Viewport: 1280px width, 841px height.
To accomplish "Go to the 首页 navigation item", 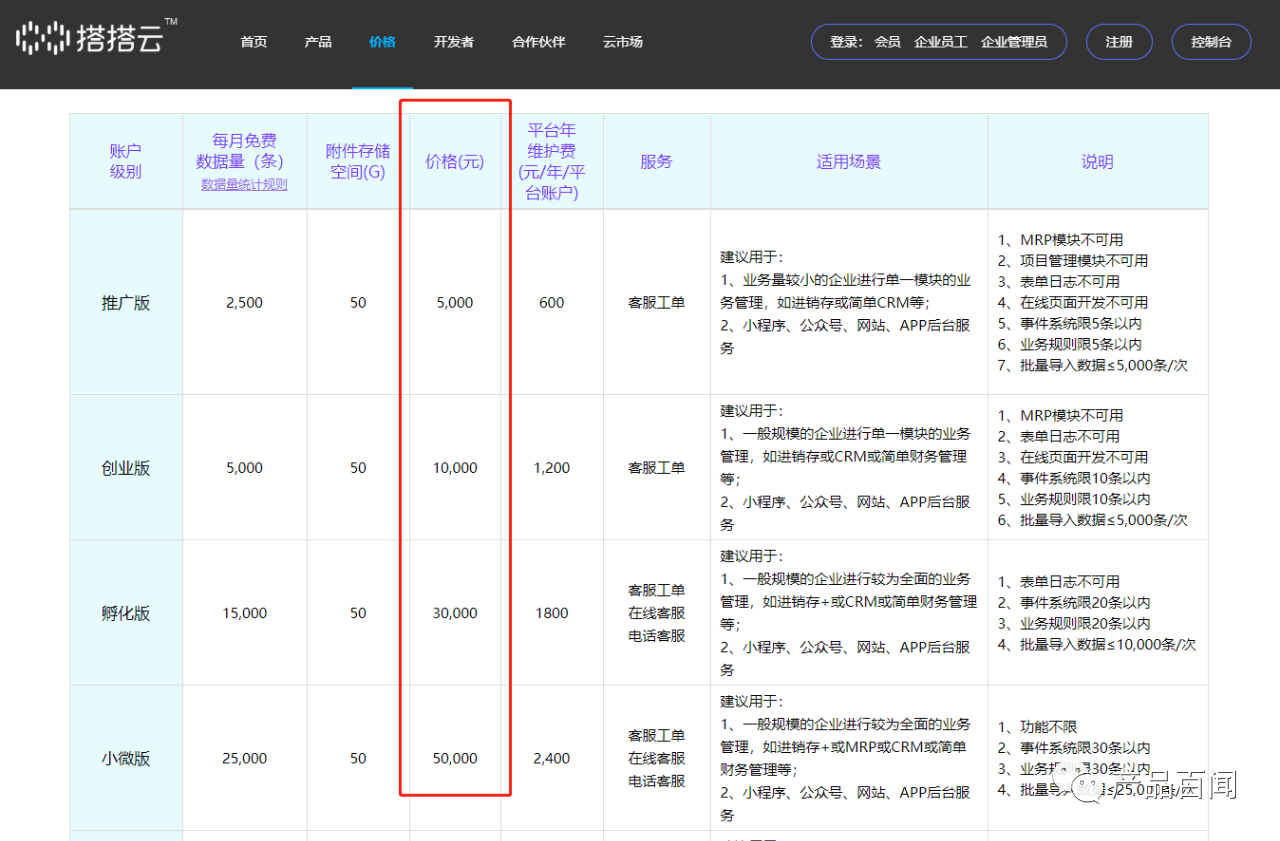I will coord(254,42).
